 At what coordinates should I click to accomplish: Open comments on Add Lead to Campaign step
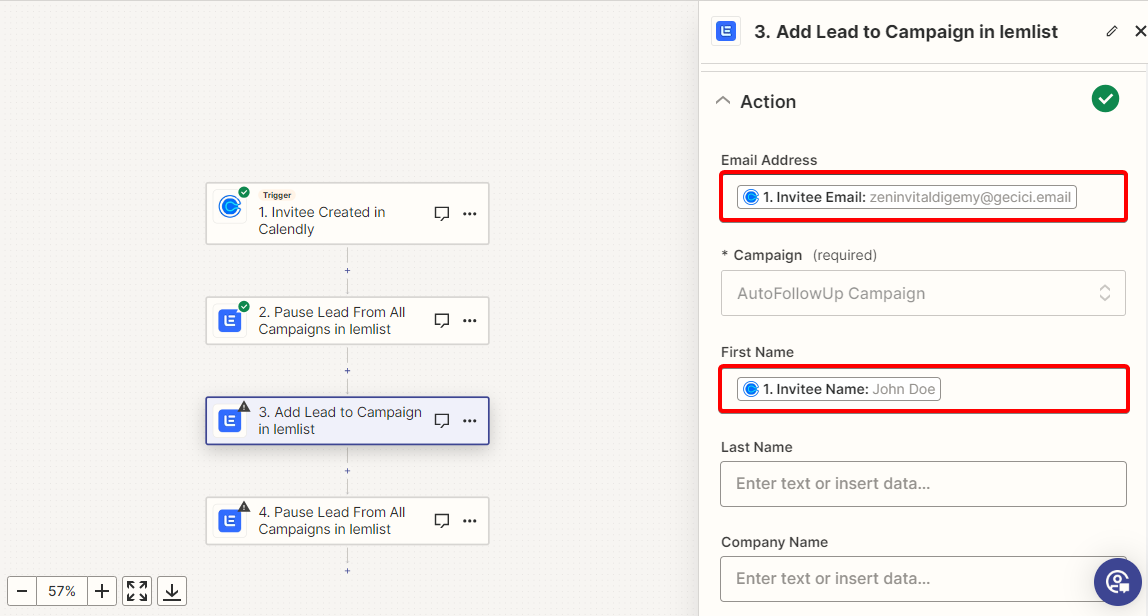[x=441, y=420]
